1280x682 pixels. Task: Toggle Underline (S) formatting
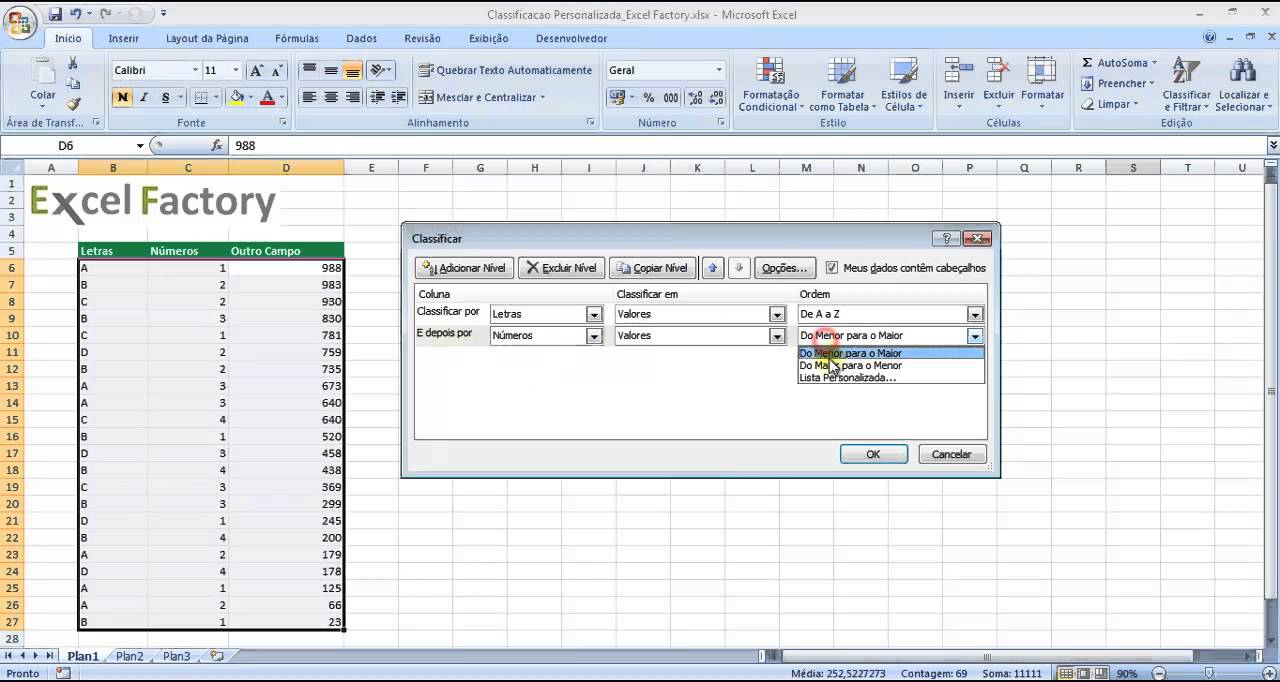pyautogui.click(x=165, y=97)
